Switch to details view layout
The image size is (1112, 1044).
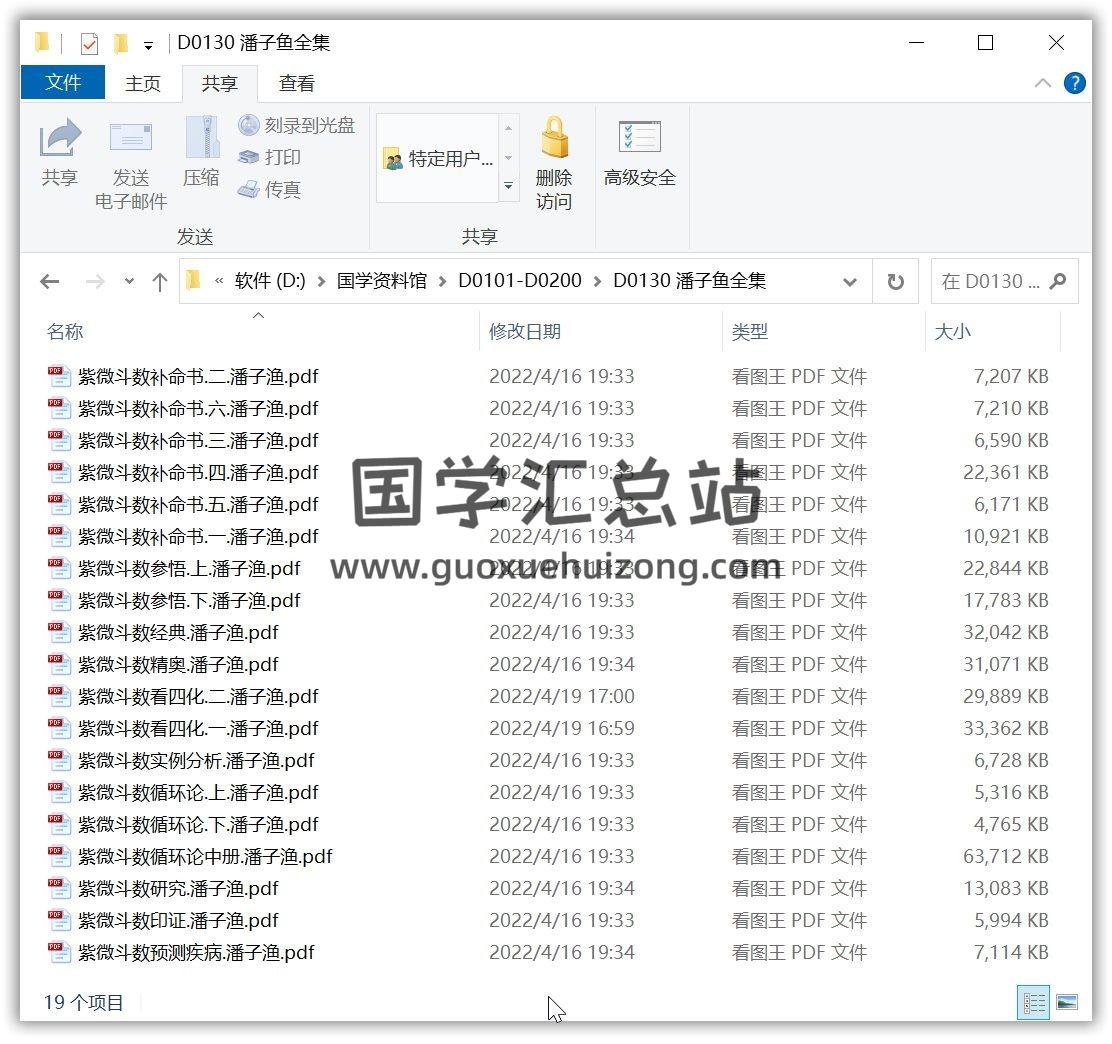click(x=1034, y=1002)
